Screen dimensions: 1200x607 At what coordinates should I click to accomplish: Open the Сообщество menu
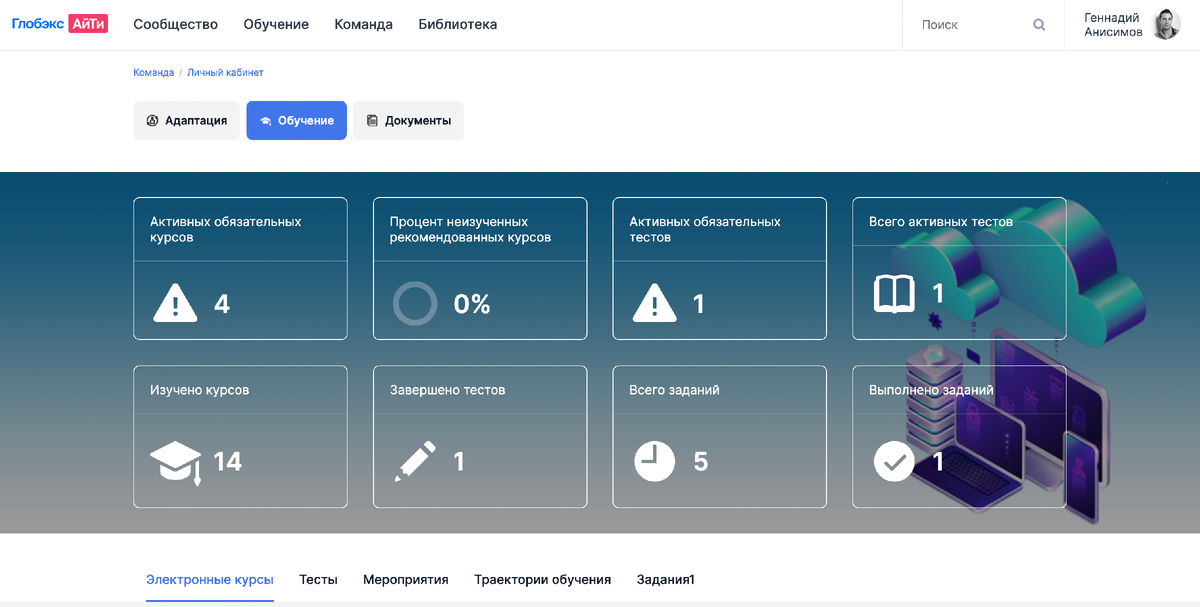[175, 24]
